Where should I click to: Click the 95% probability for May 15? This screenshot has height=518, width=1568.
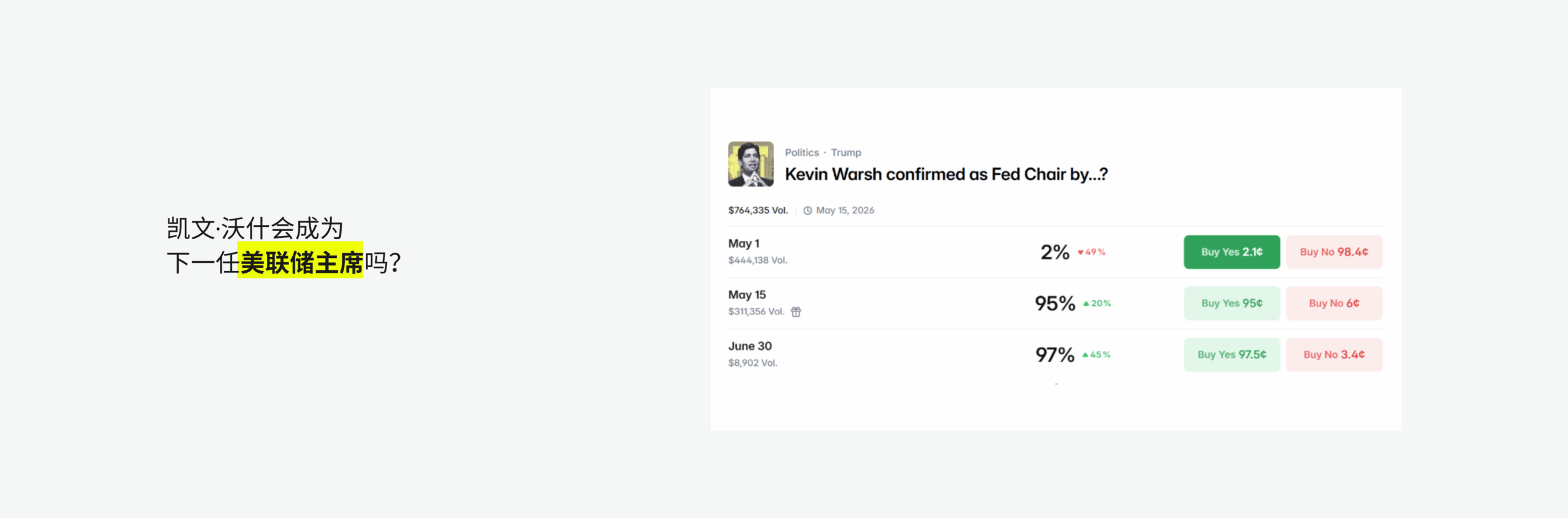pyautogui.click(x=1055, y=303)
